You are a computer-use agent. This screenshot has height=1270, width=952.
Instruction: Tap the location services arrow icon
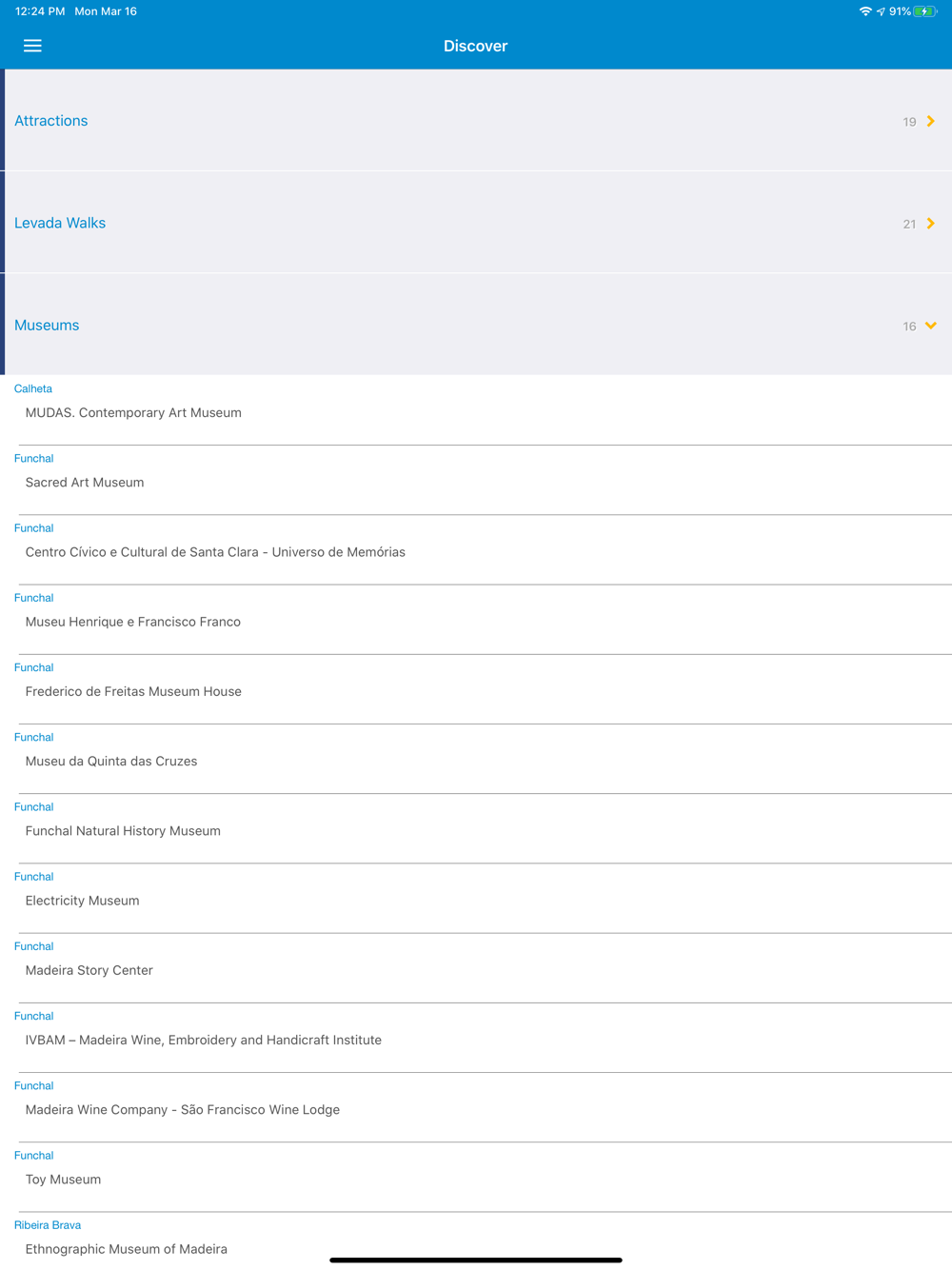(x=881, y=11)
